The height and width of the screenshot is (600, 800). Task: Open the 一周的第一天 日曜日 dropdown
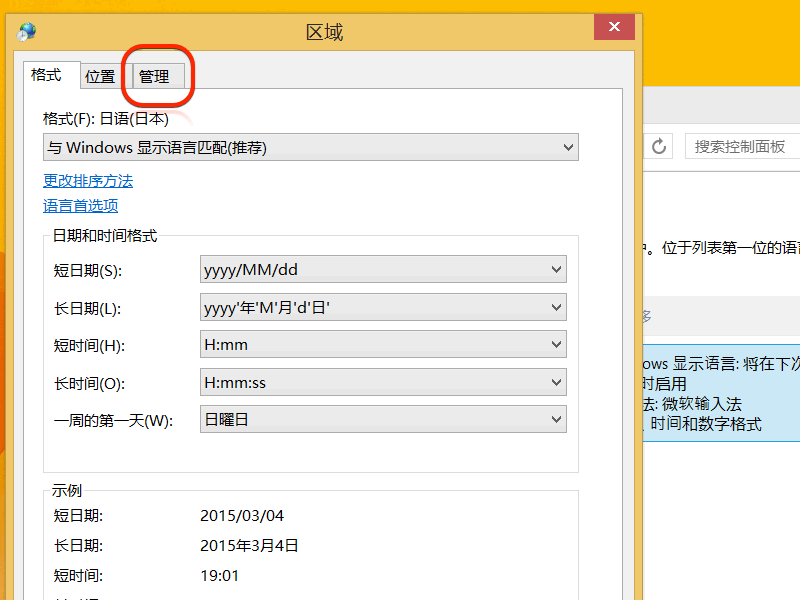click(x=383, y=420)
